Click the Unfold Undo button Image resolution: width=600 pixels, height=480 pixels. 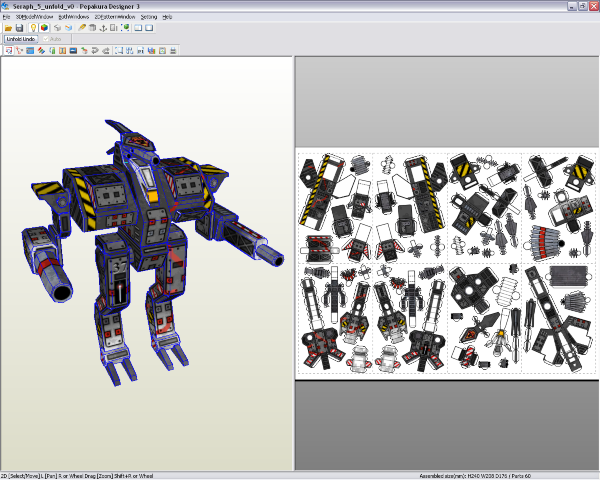(x=21, y=39)
